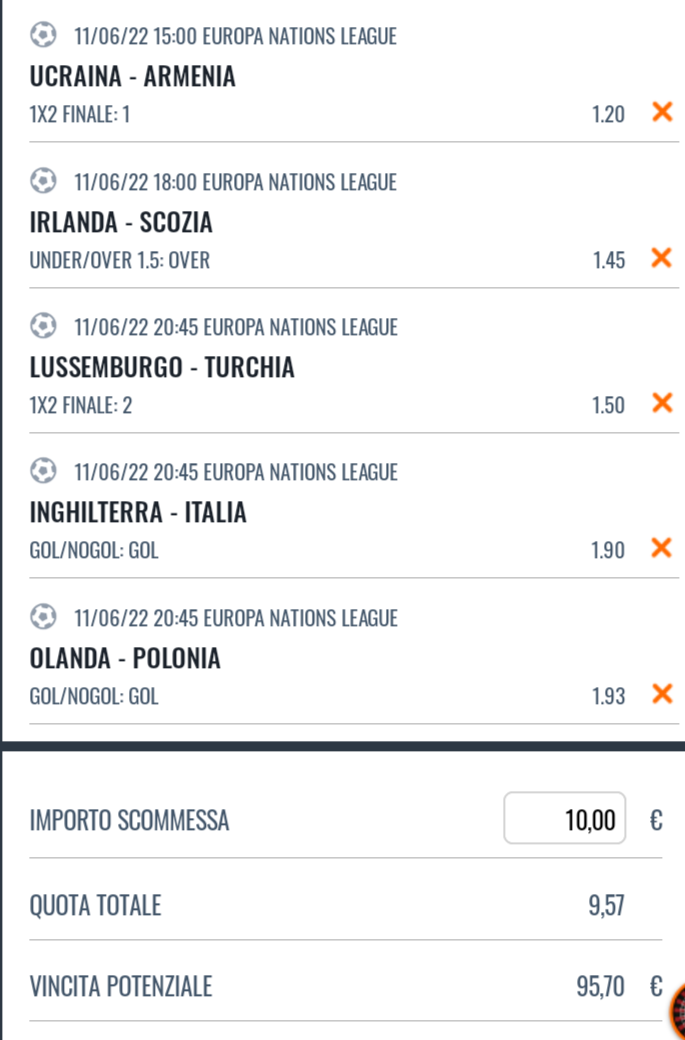Remove the Irlanda - Scozia bet

point(661,258)
